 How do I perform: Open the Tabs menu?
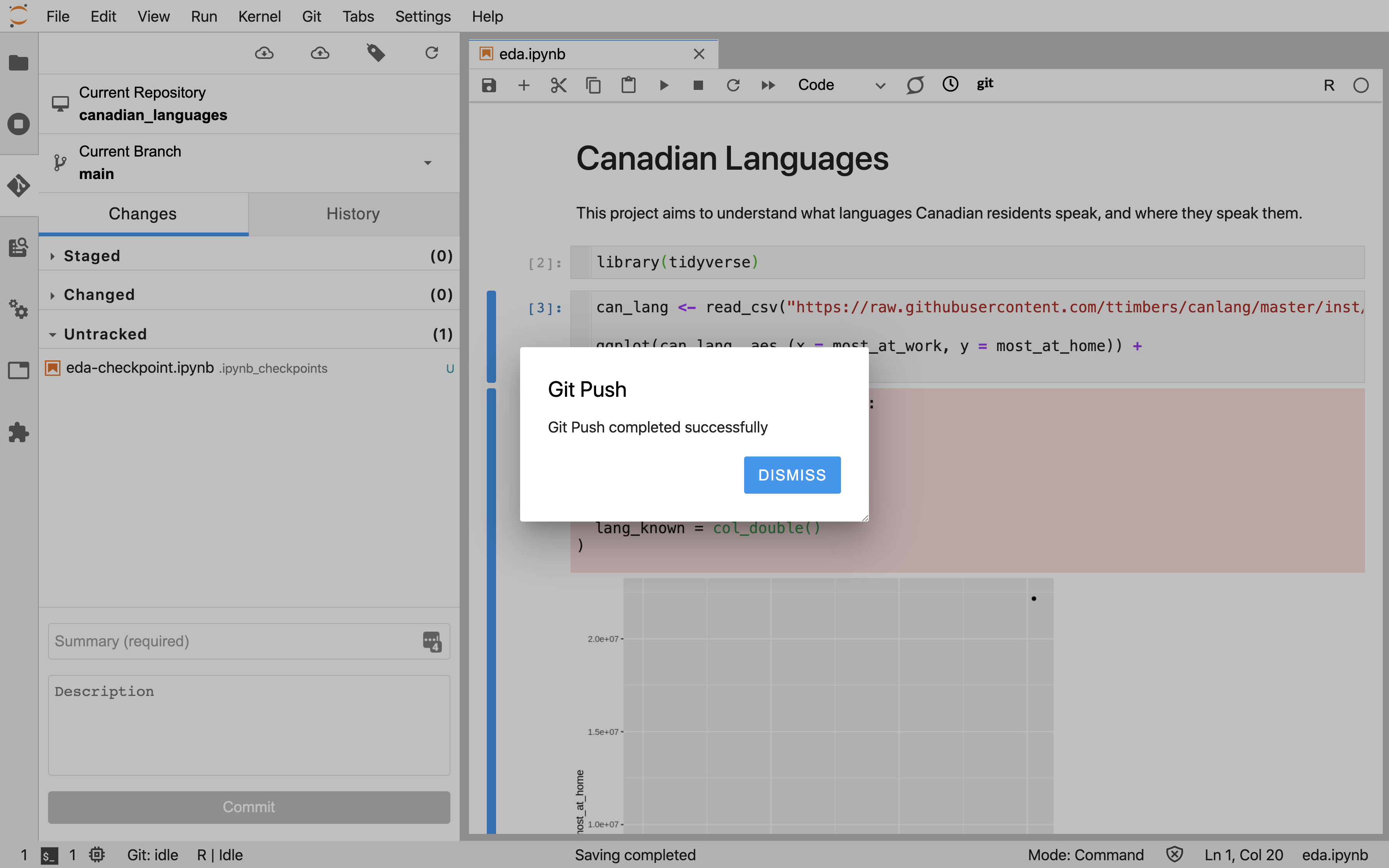coord(358,16)
